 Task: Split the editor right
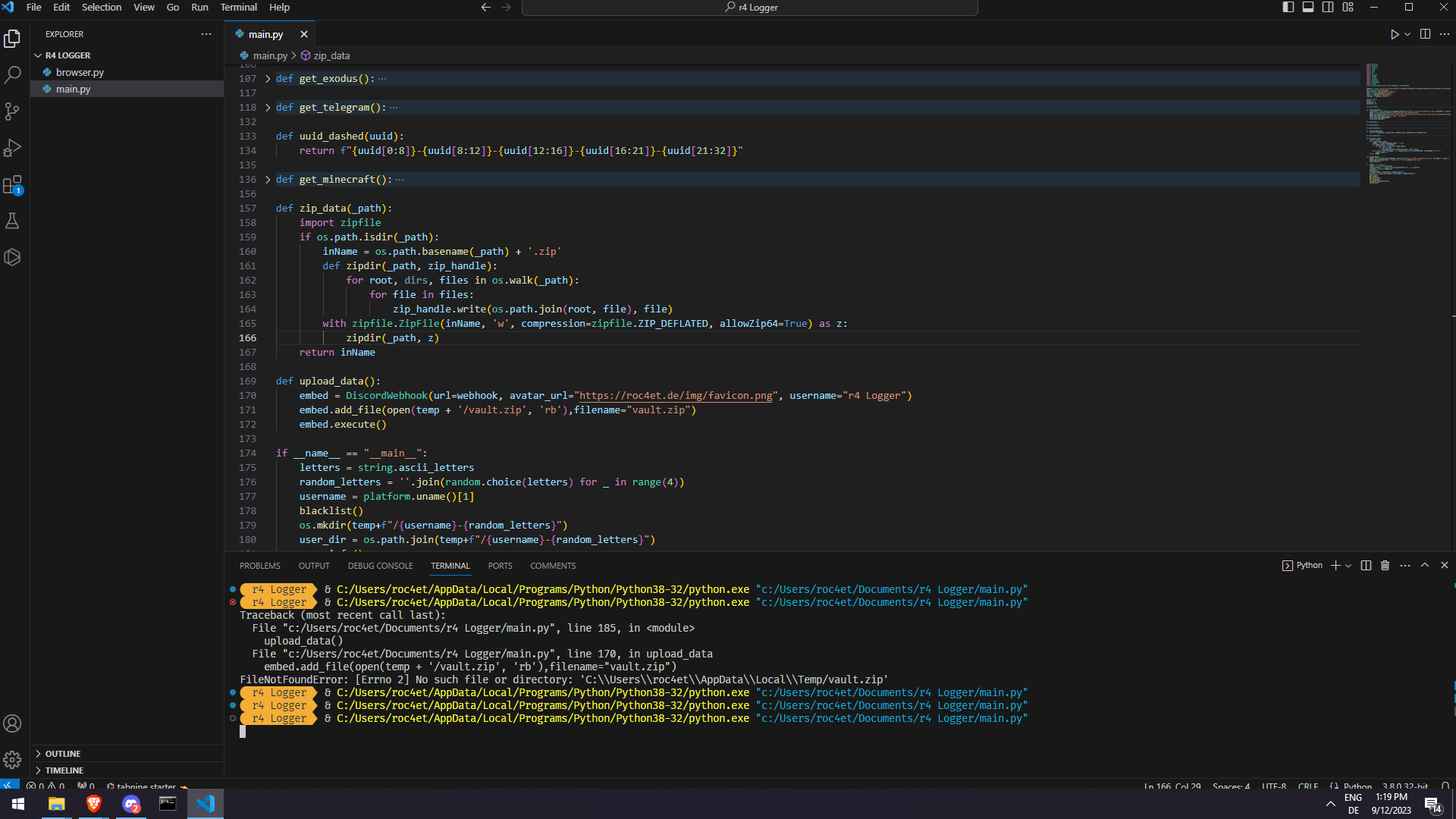(1425, 34)
